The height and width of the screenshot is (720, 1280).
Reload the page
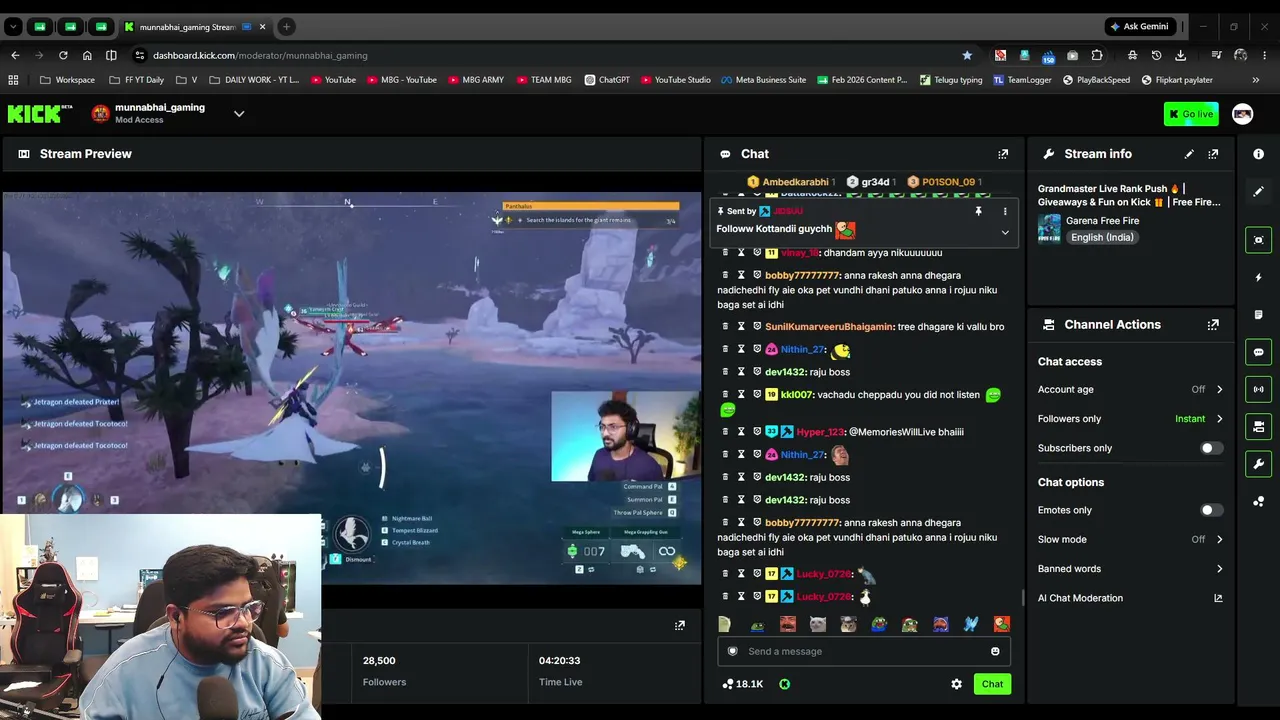[63, 56]
